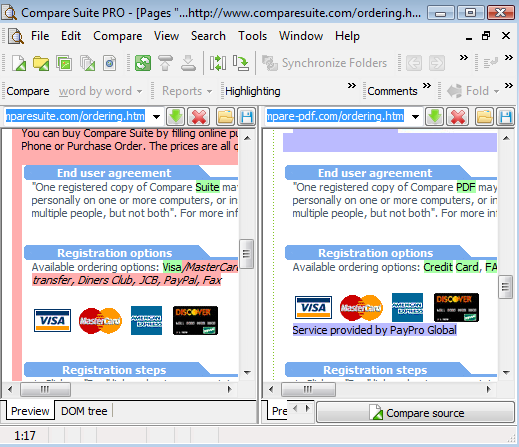This screenshot has height=447, width=519.
Task: Click the forward arrow toolbar icon
Action: pos(437,63)
